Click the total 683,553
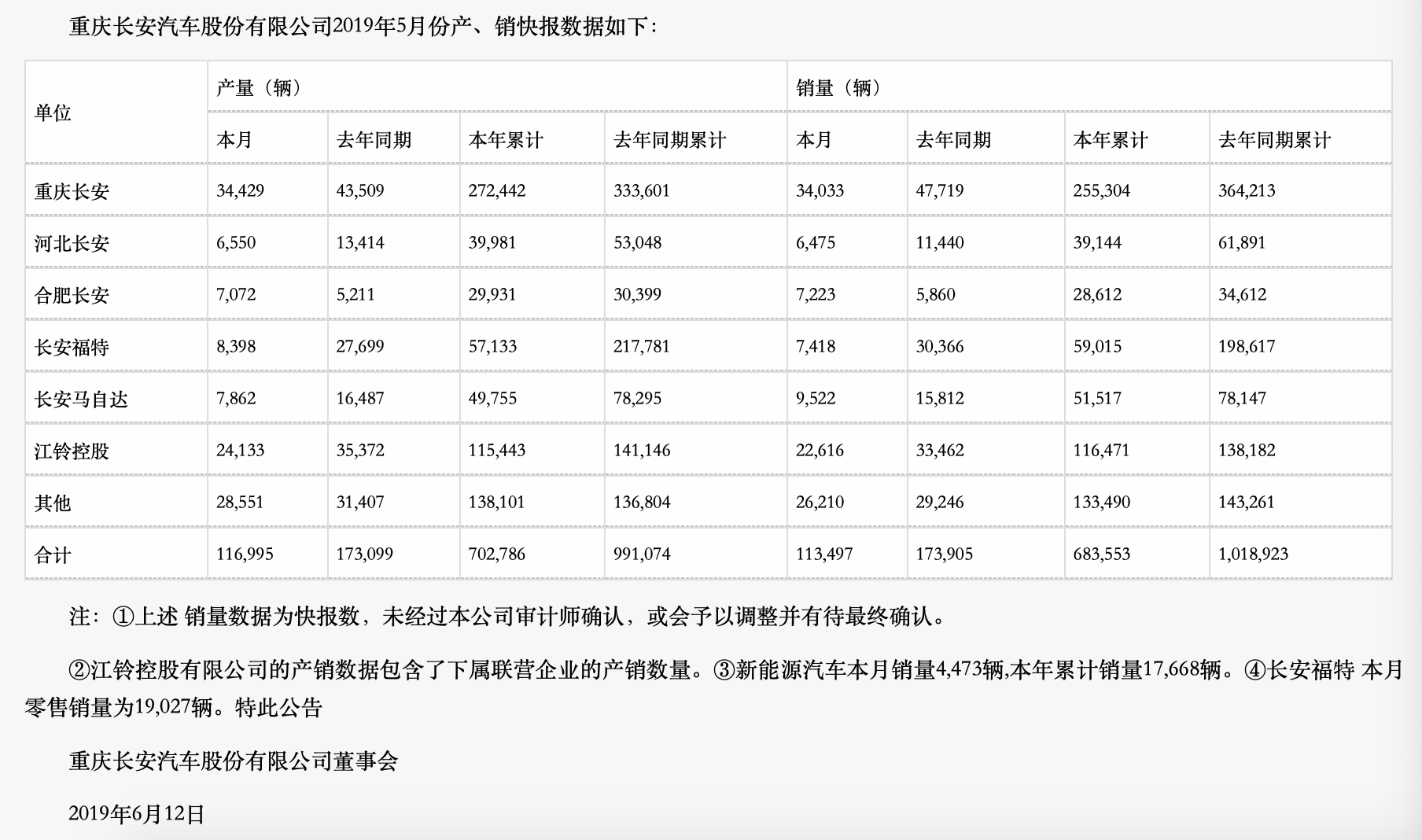The image size is (1422, 840). point(1102,554)
